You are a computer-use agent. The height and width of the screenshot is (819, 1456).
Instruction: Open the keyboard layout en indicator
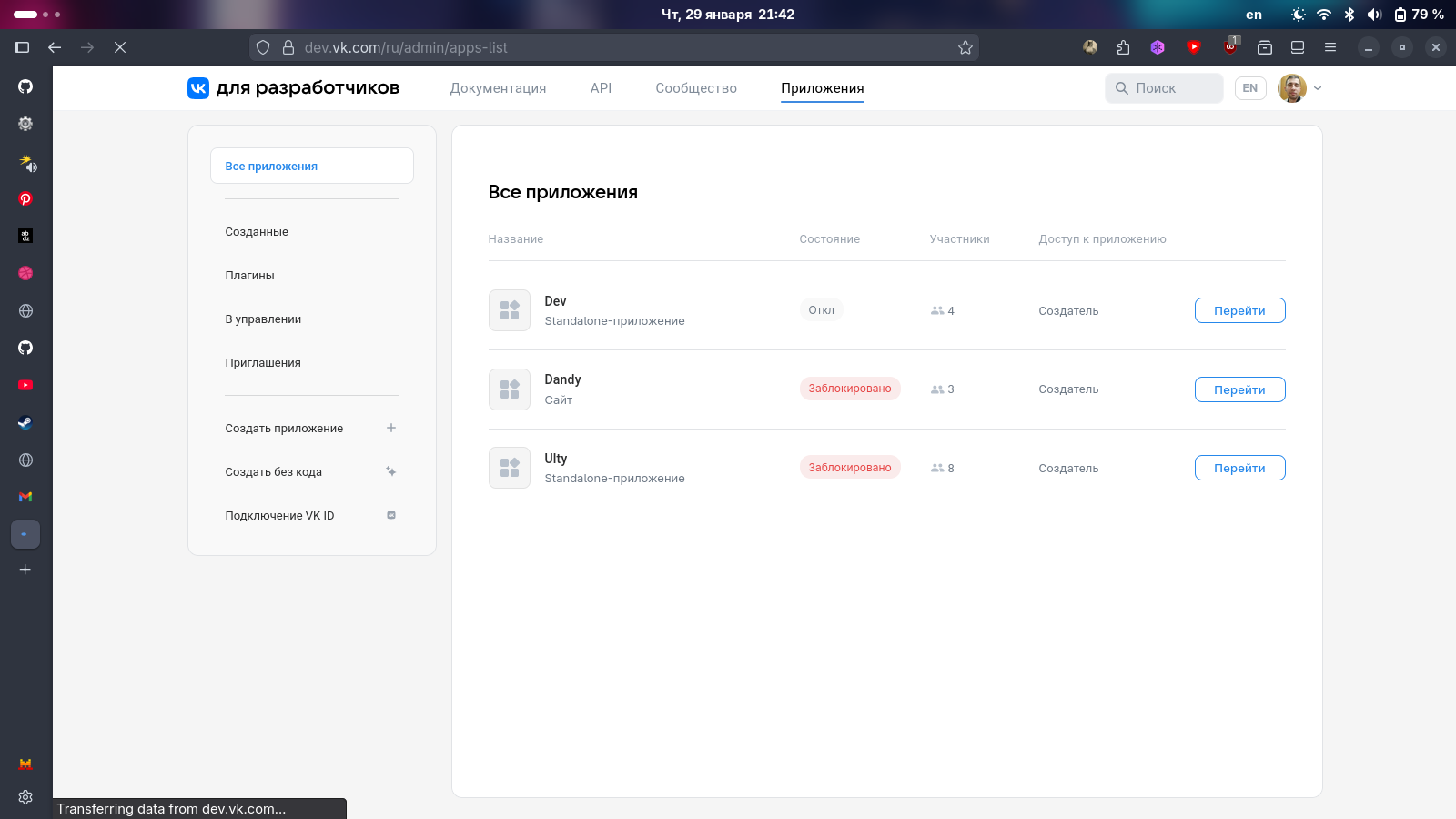[1254, 15]
